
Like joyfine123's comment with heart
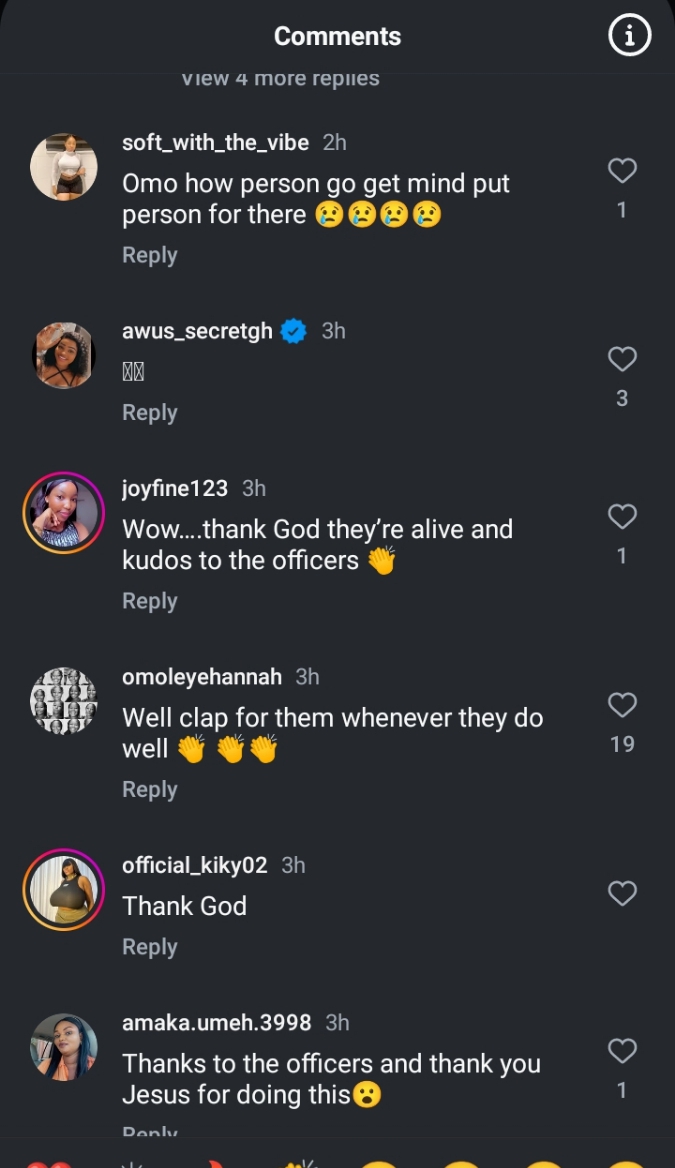tap(622, 516)
